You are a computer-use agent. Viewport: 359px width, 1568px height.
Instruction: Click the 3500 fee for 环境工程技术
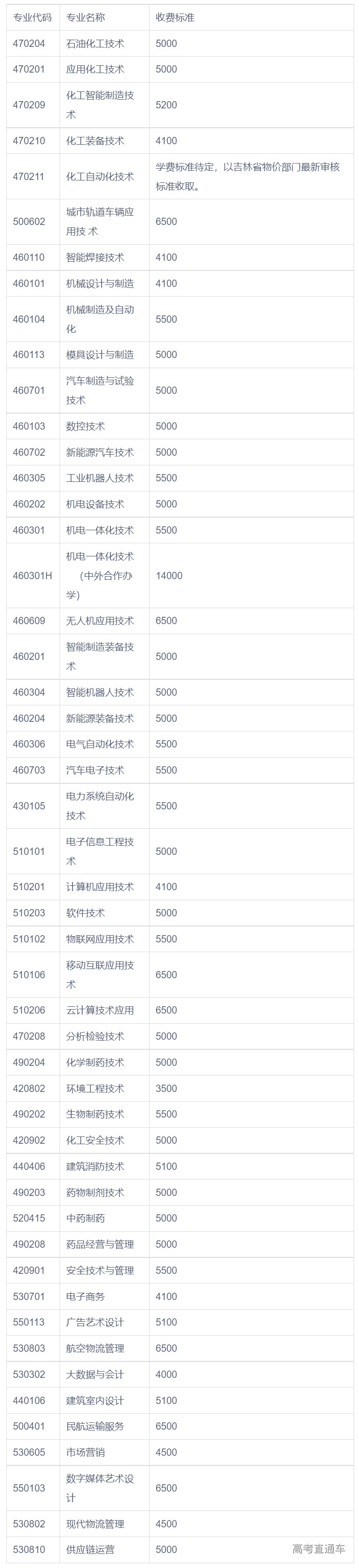pyautogui.click(x=166, y=1089)
